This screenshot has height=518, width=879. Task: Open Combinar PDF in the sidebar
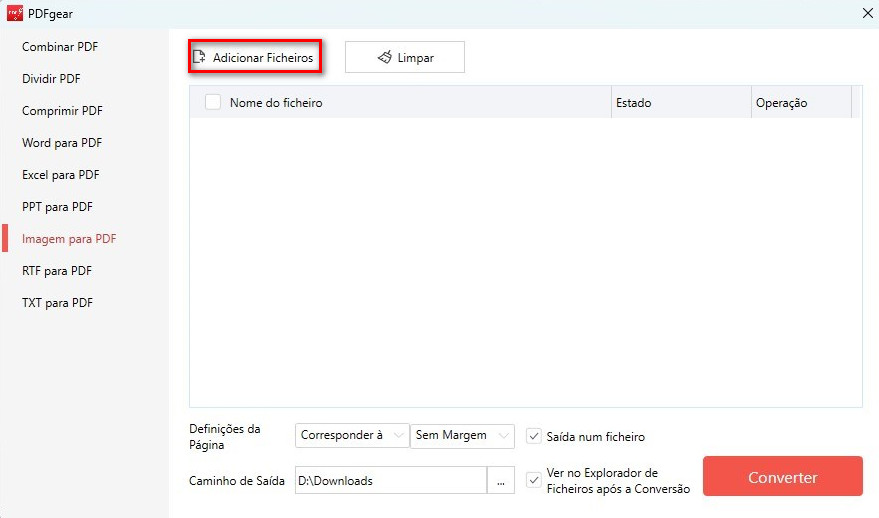point(60,47)
